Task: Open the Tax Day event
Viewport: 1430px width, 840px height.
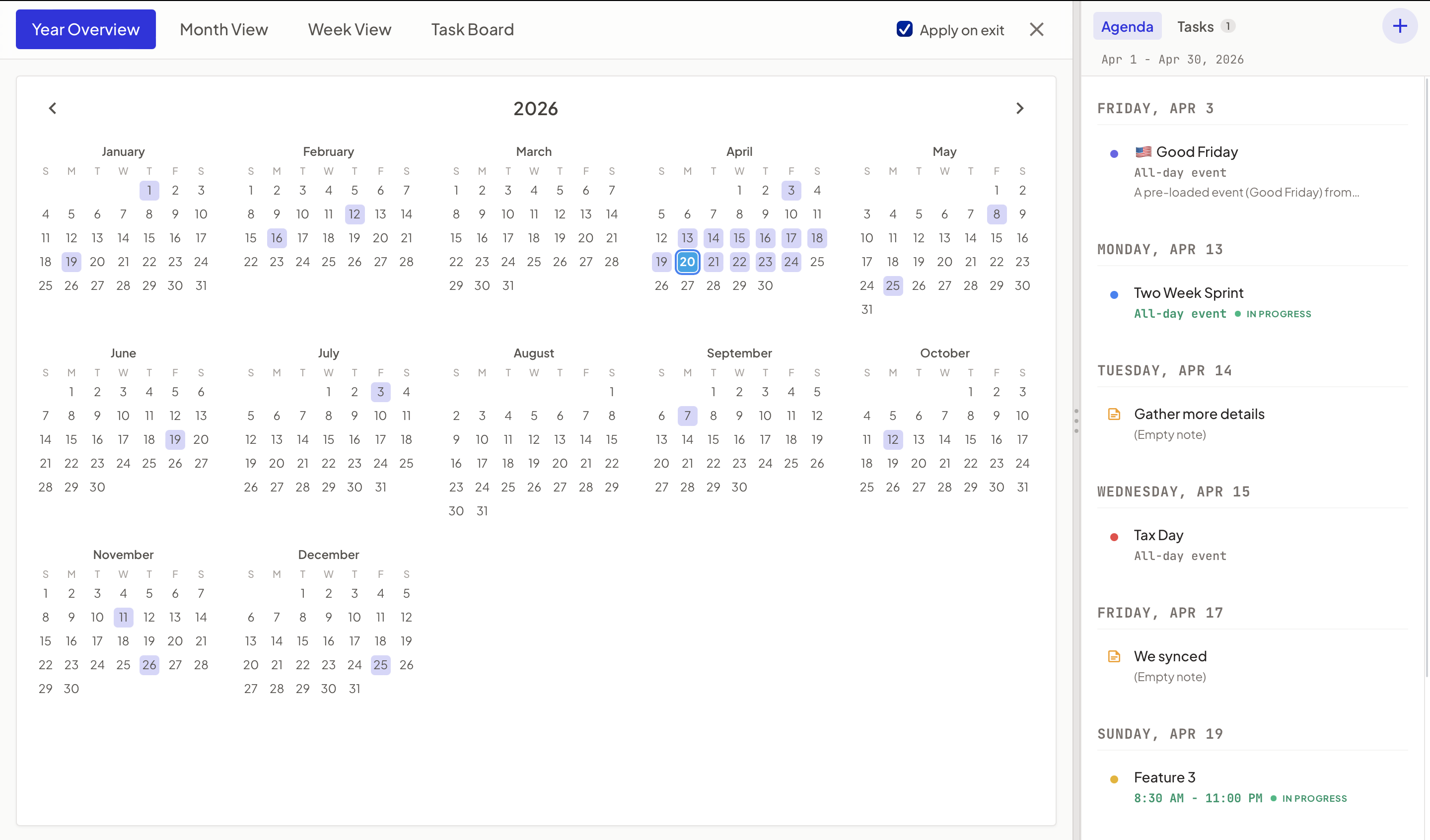Action: [x=1252, y=546]
